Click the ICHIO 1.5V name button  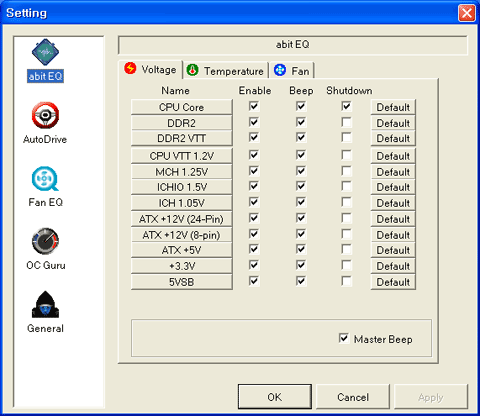182,187
